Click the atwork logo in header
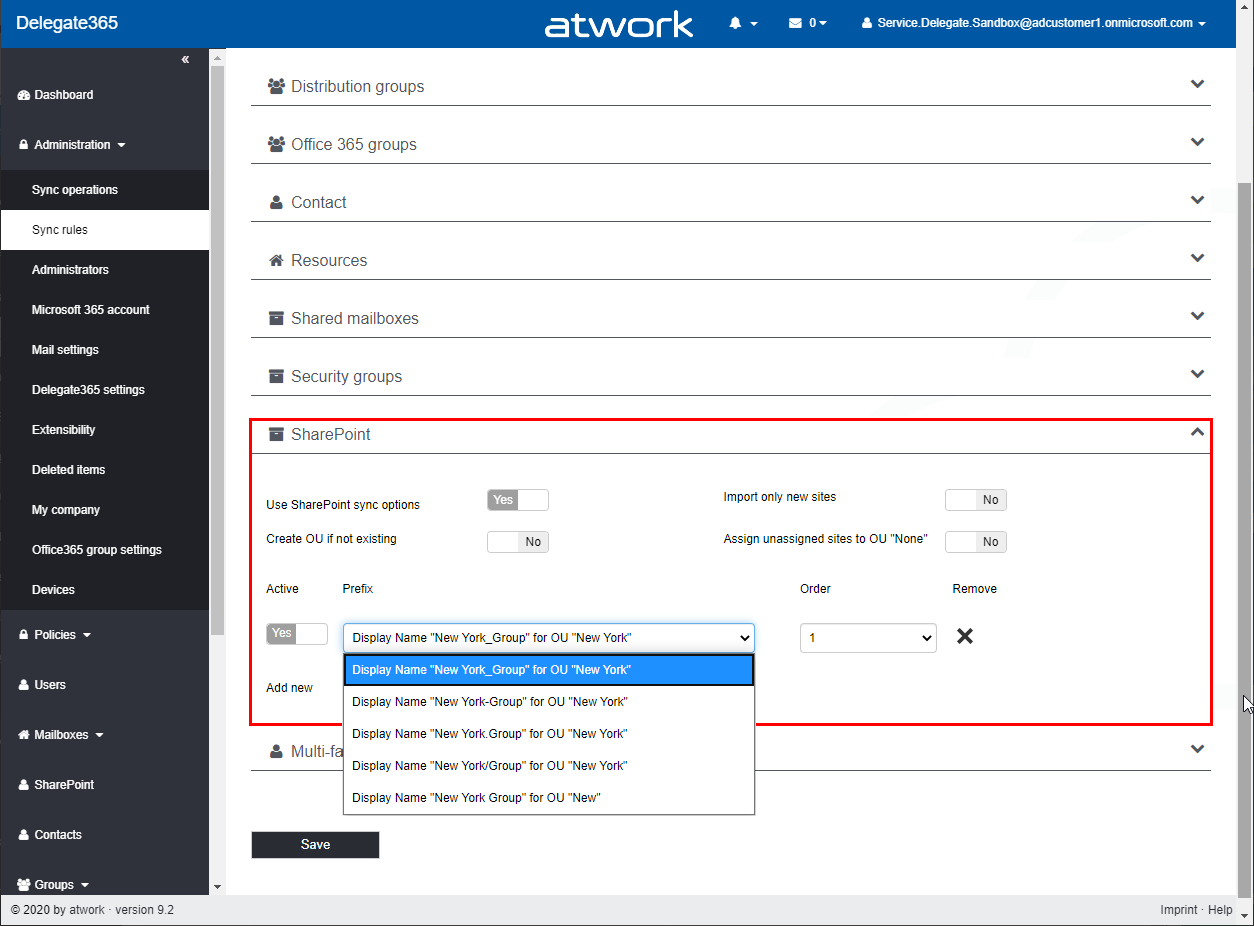Viewport: 1254px width, 926px height. (x=618, y=24)
